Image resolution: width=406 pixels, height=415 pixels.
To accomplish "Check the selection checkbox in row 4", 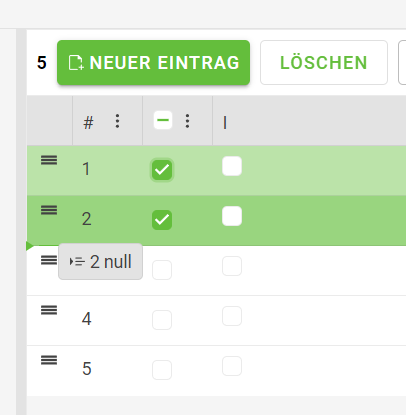I will [x=162, y=320].
